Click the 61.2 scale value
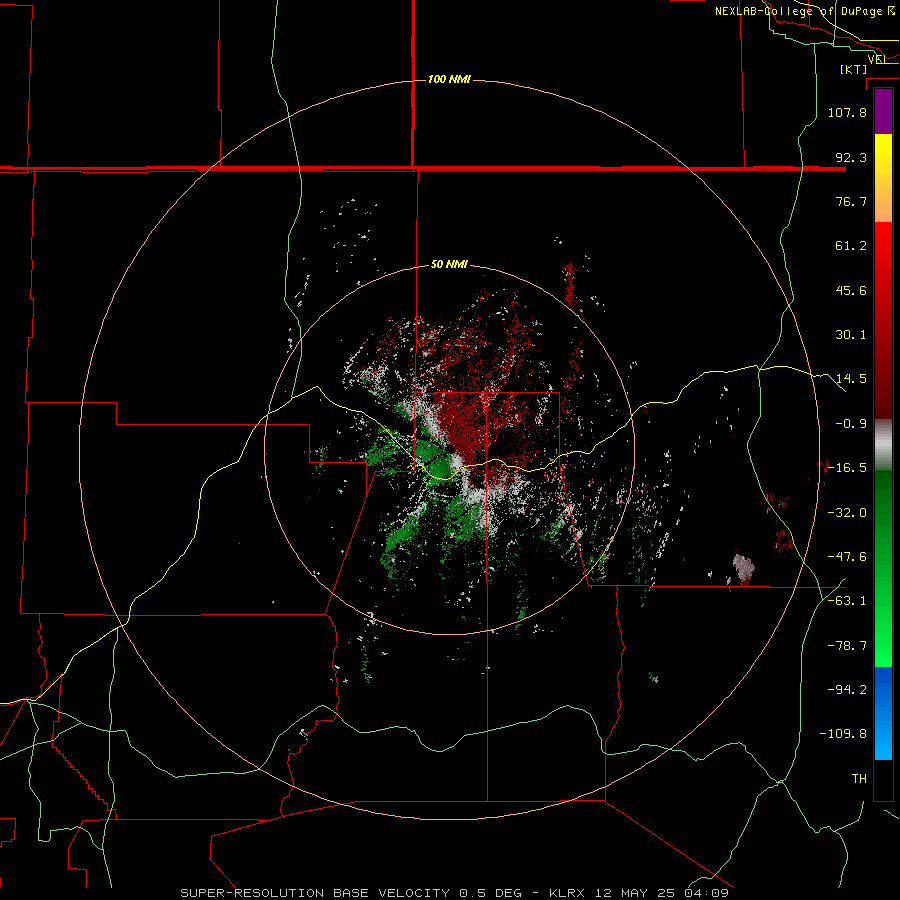The image size is (900, 900). (x=851, y=246)
